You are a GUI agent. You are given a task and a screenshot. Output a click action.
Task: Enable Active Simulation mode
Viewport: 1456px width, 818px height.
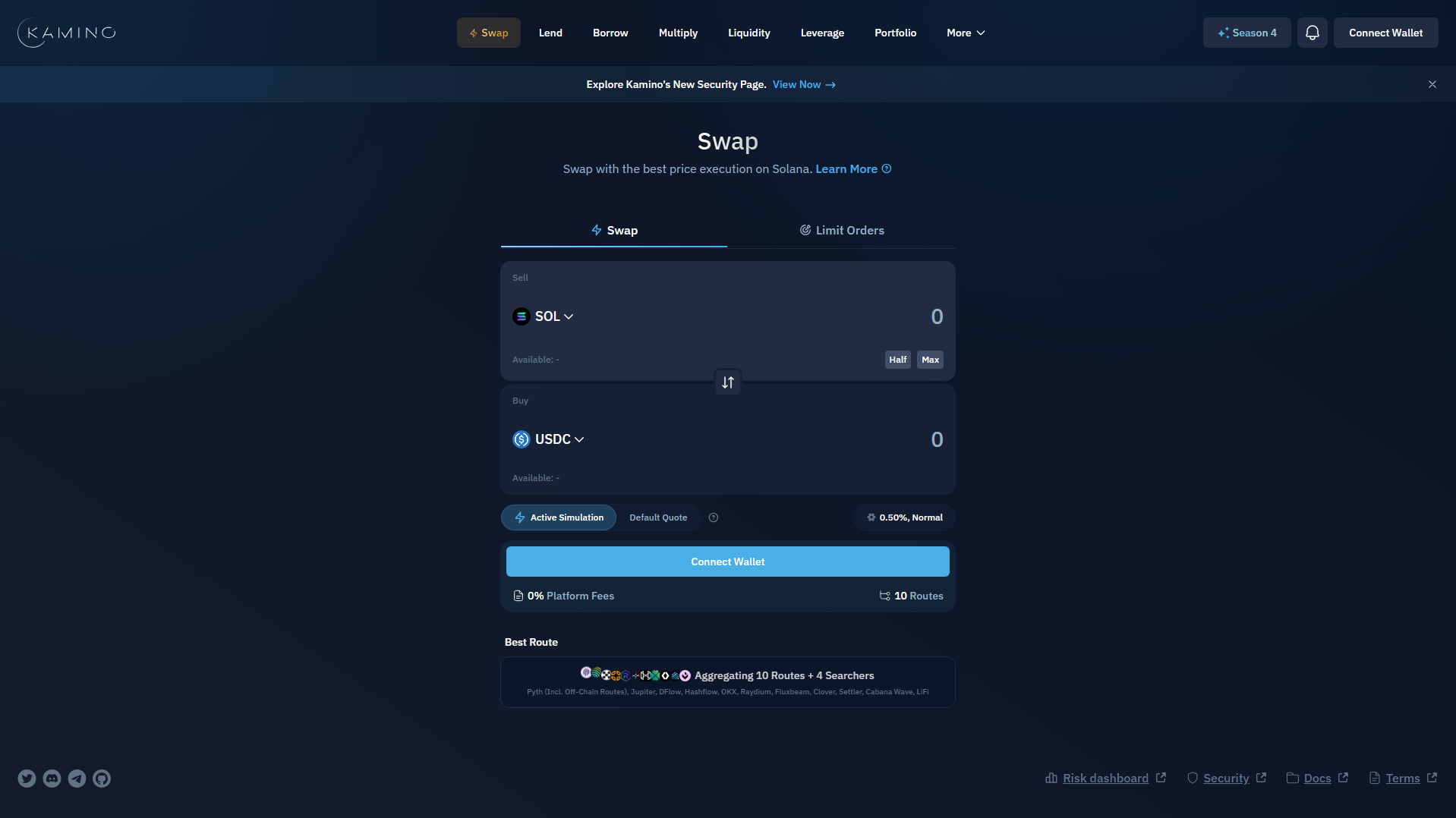click(x=559, y=518)
